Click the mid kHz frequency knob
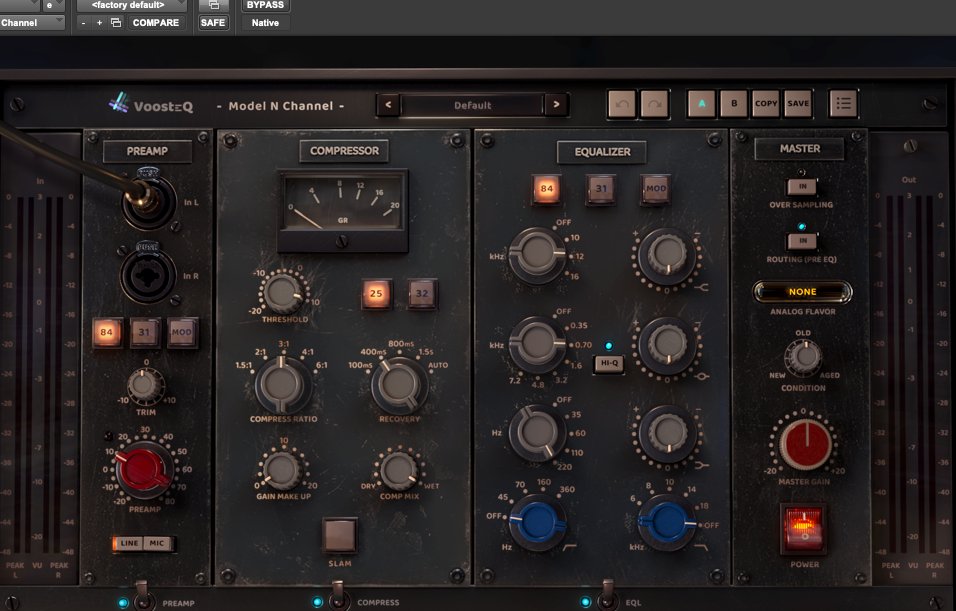The height and width of the screenshot is (611, 956). click(537, 344)
